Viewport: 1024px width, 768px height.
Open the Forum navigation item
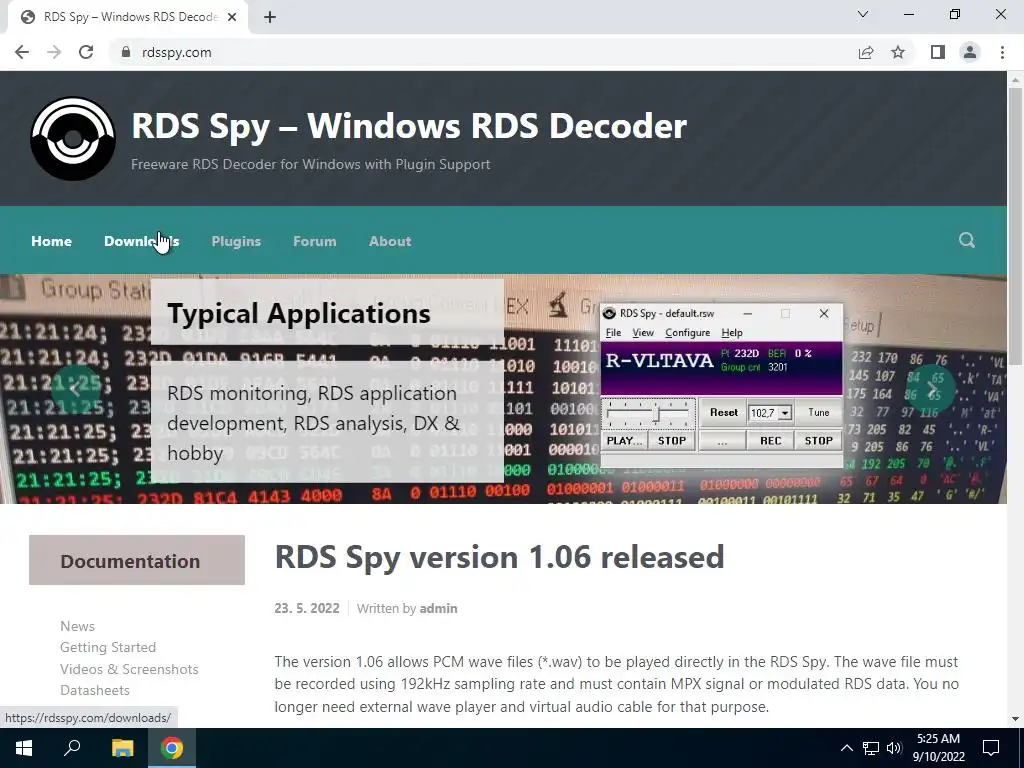tap(315, 241)
